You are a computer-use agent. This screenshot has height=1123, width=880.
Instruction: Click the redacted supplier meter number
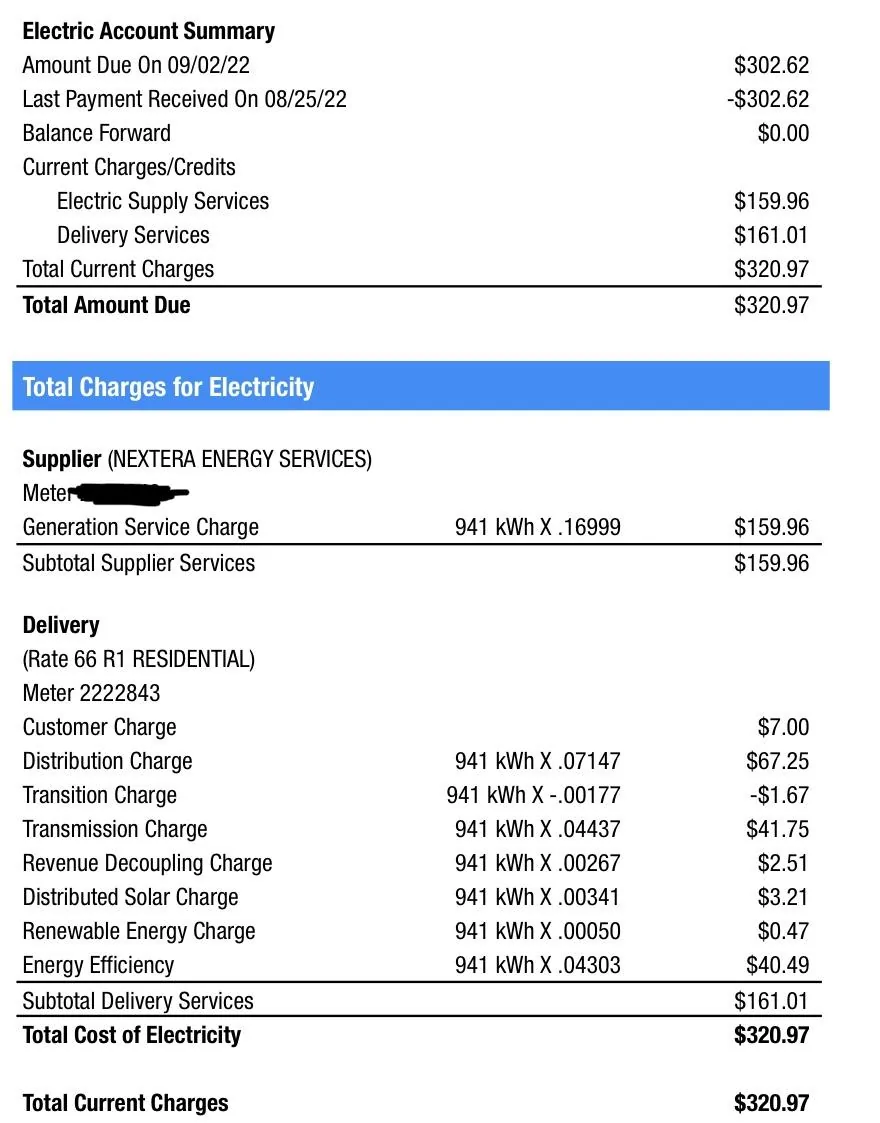click(x=132, y=493)
